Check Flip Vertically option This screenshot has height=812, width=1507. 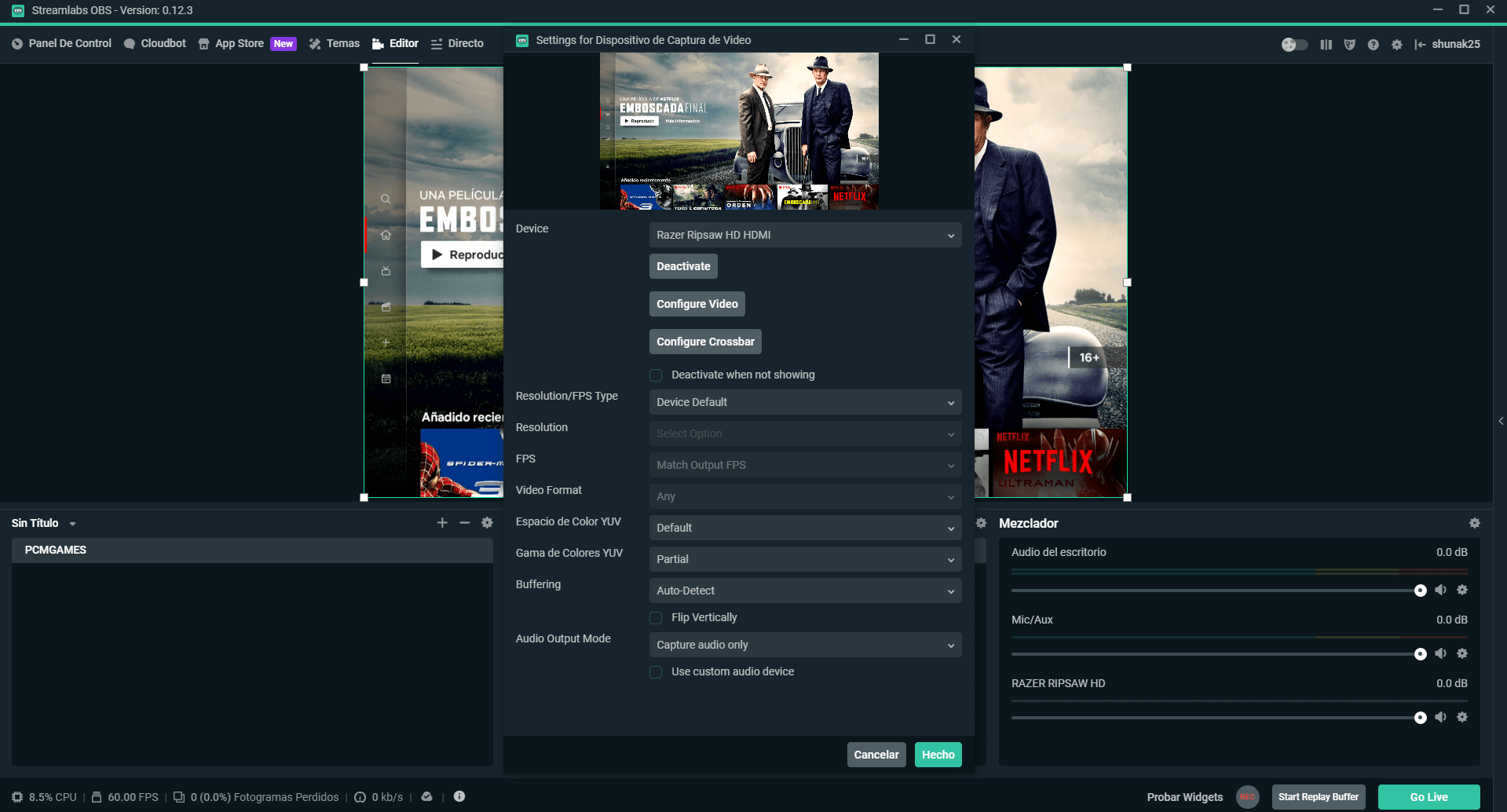click(x=656, y=618)
